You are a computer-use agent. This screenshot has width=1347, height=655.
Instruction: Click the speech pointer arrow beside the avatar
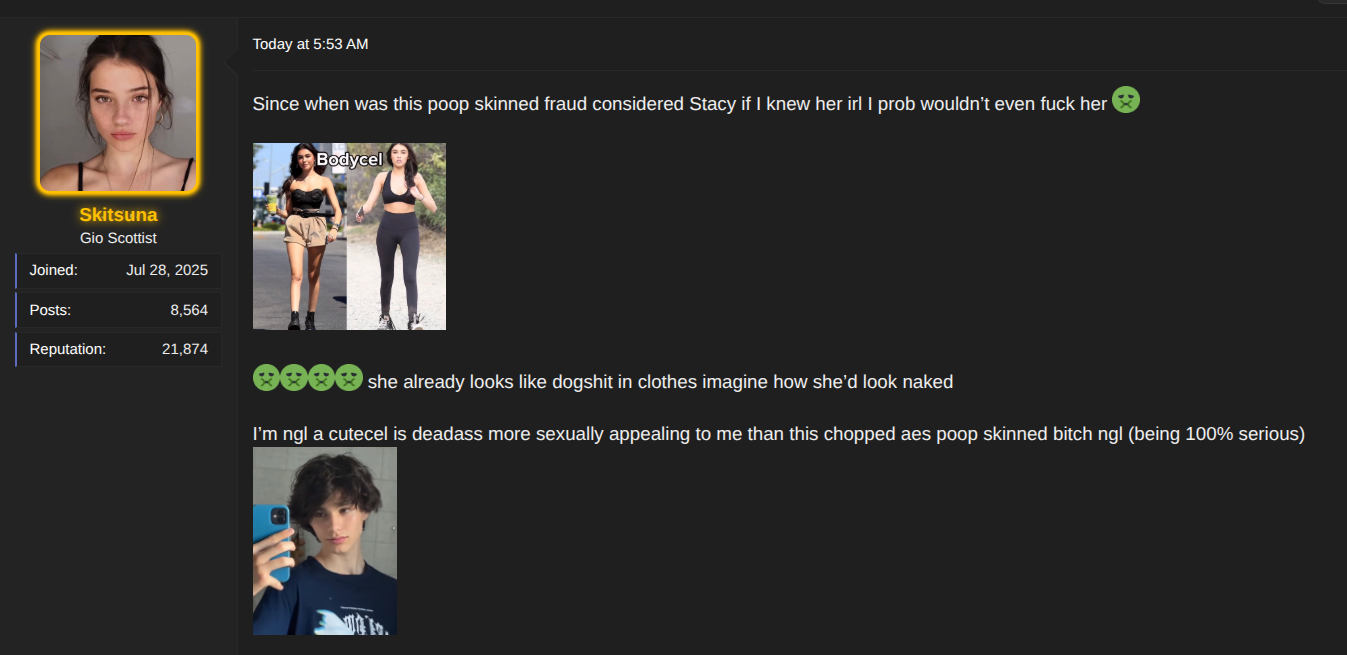231,67
